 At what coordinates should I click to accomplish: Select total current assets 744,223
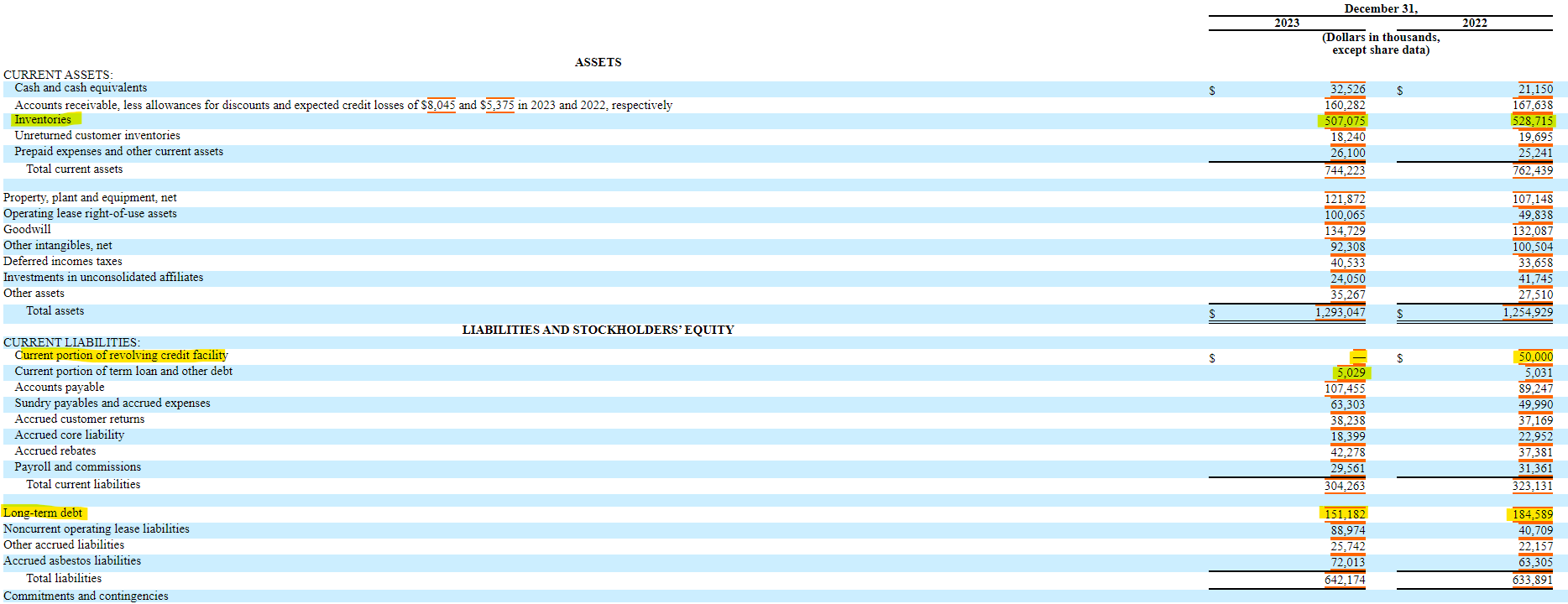click(1345, 170)
